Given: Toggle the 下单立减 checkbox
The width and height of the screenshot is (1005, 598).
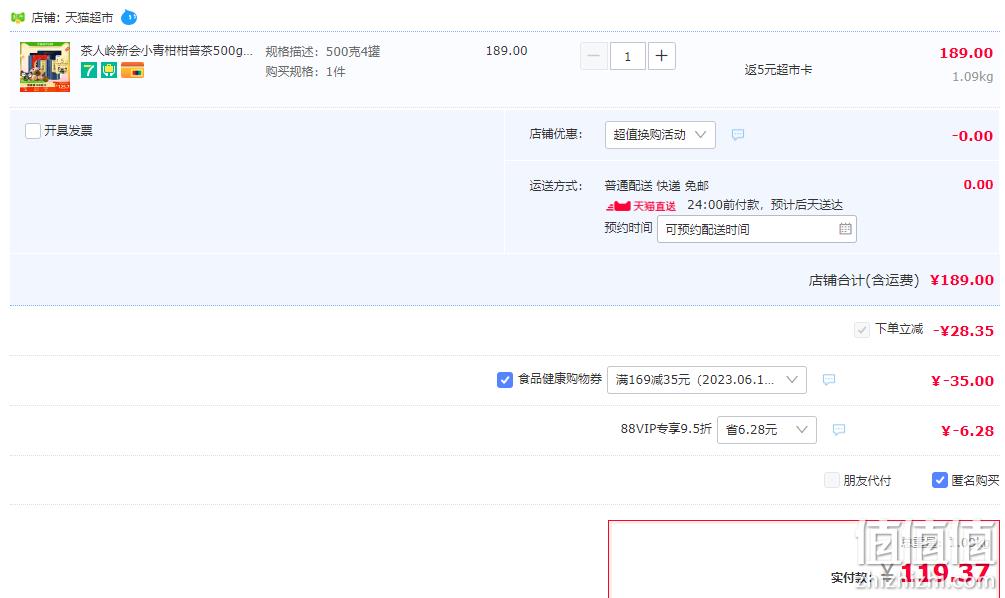Looking at the screenshot, I should pyautogui.click(x=861, y=330).
